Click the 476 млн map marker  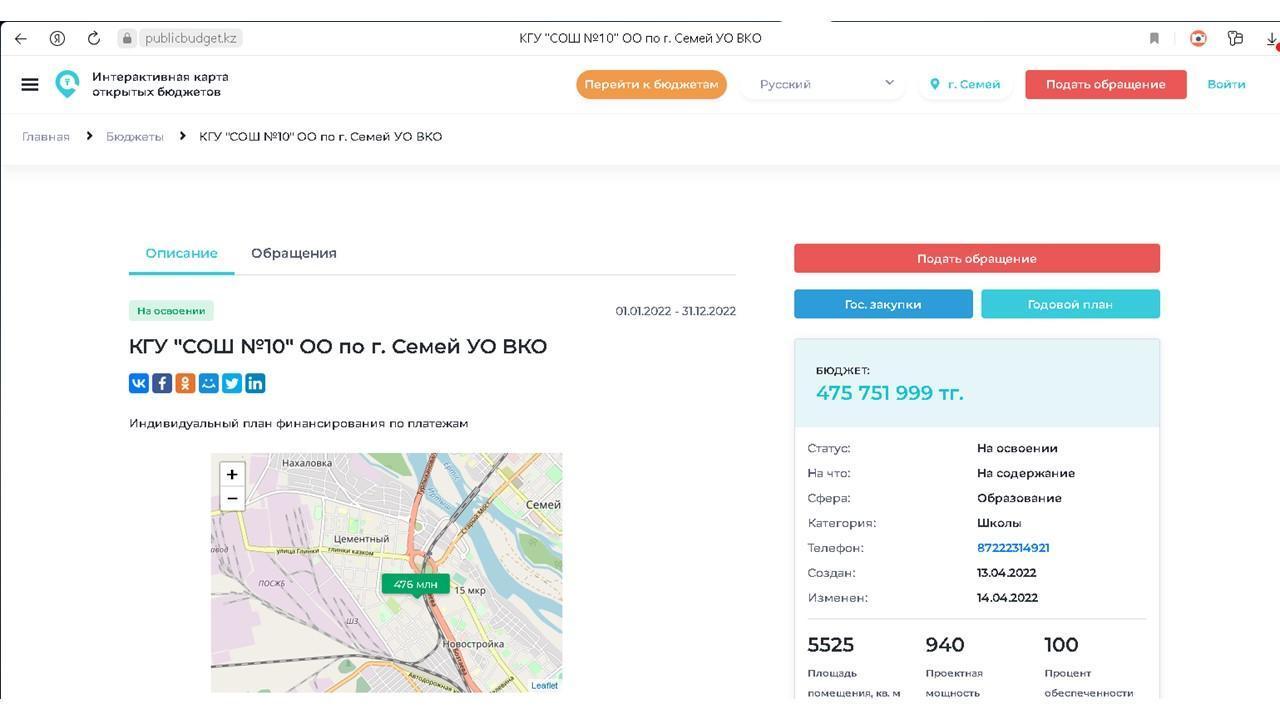pyautogui.click(x=416, y=585)
